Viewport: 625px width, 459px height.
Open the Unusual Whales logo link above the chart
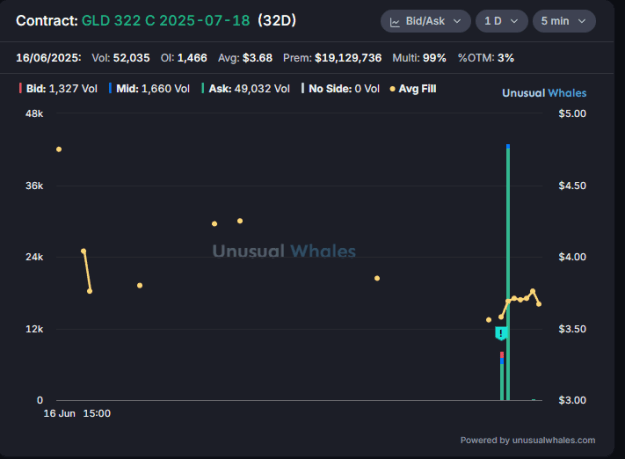pos(544,93)
